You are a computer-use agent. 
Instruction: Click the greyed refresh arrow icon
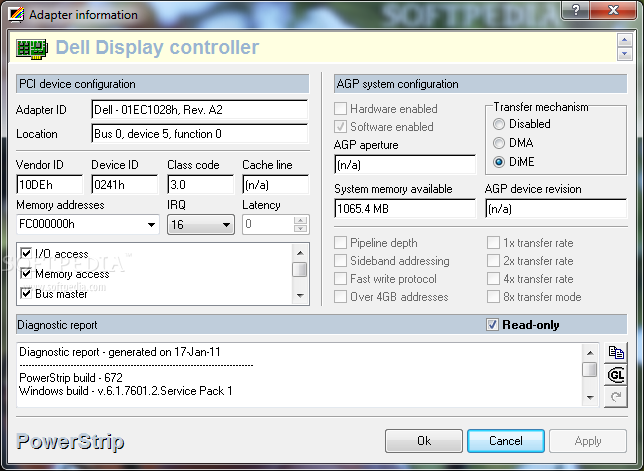pos(616,397)
